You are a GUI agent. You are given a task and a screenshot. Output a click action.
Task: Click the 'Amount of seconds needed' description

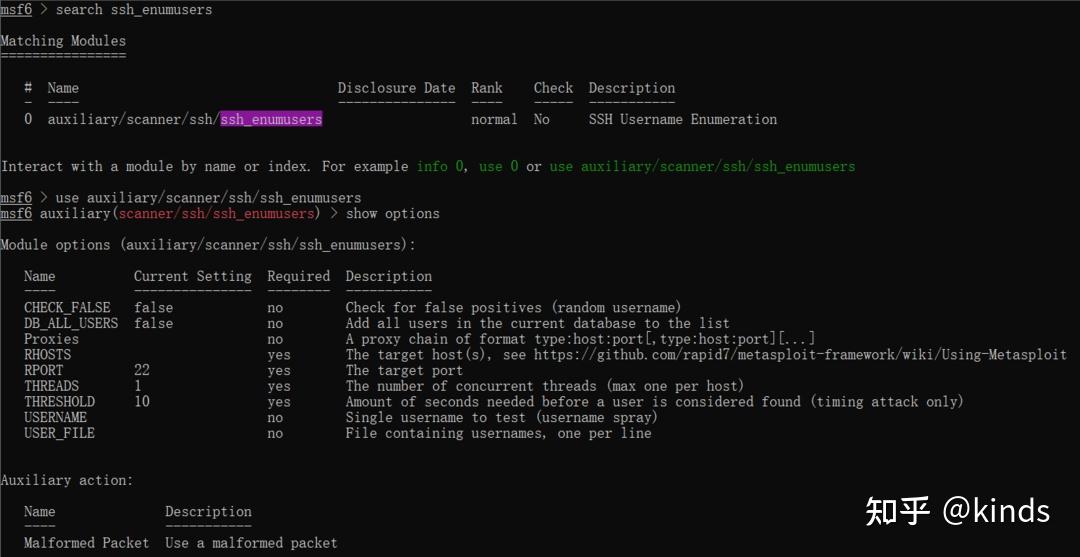point(654,402)
